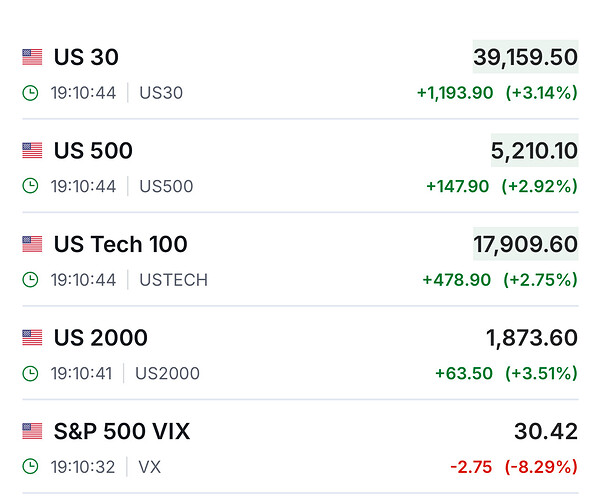Click the US2000 ticker symbol

click(167, 374)
